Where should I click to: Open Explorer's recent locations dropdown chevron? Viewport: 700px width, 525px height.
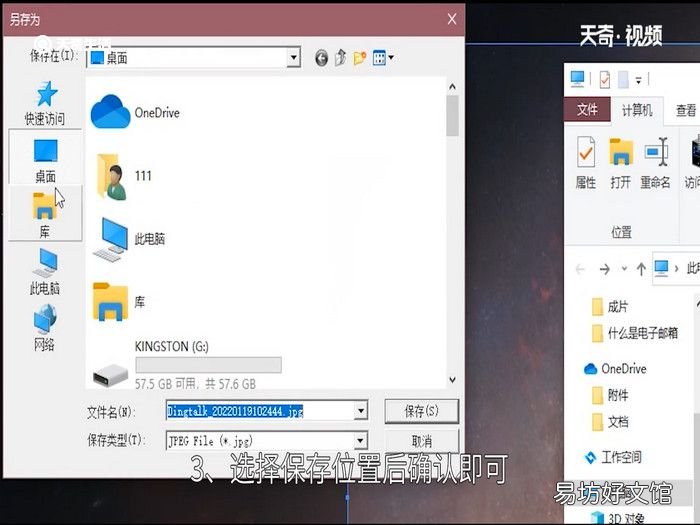coord(624,269)
